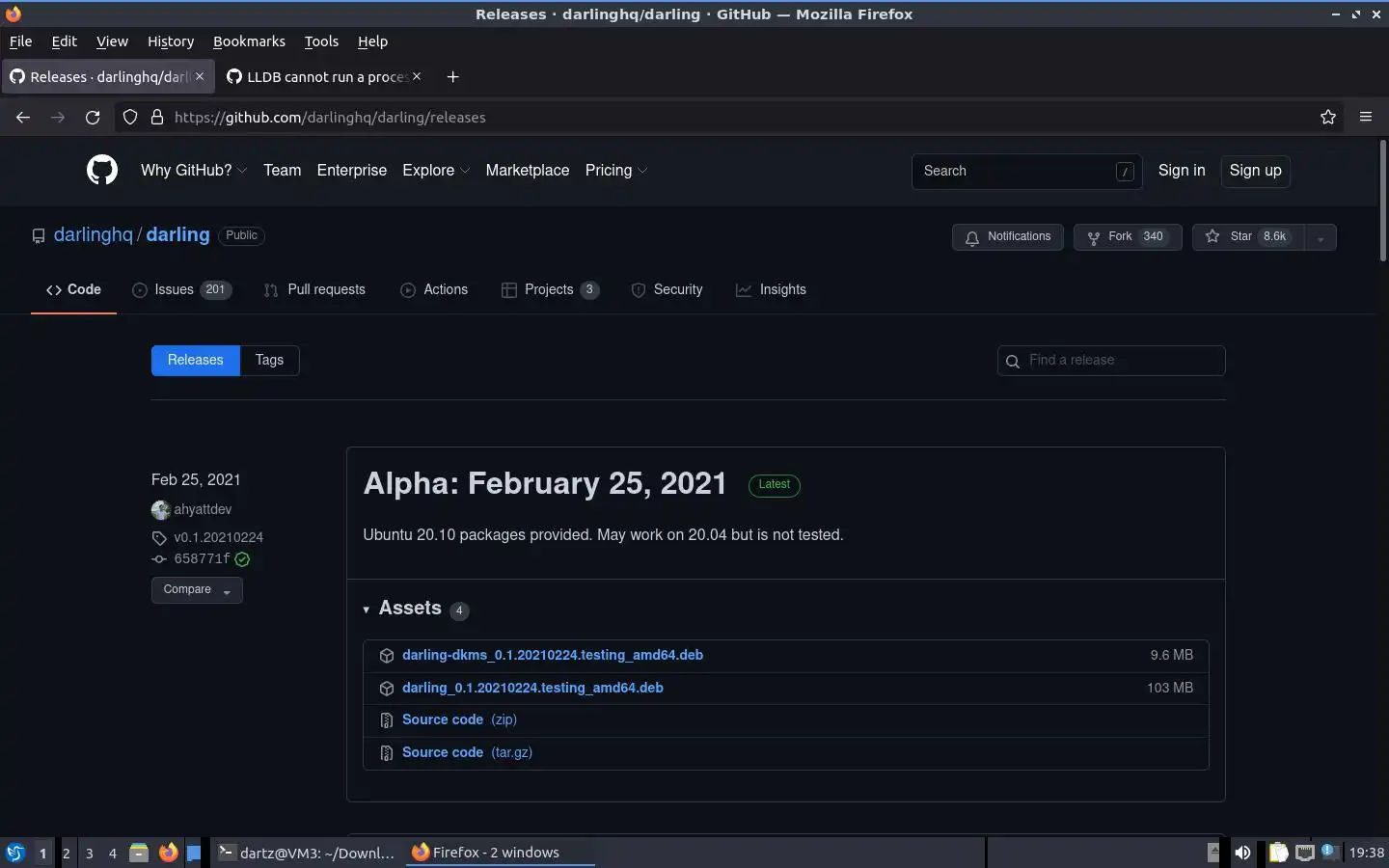Fork the darling repository
The image size is (1389, 868).
(1128, 237)
